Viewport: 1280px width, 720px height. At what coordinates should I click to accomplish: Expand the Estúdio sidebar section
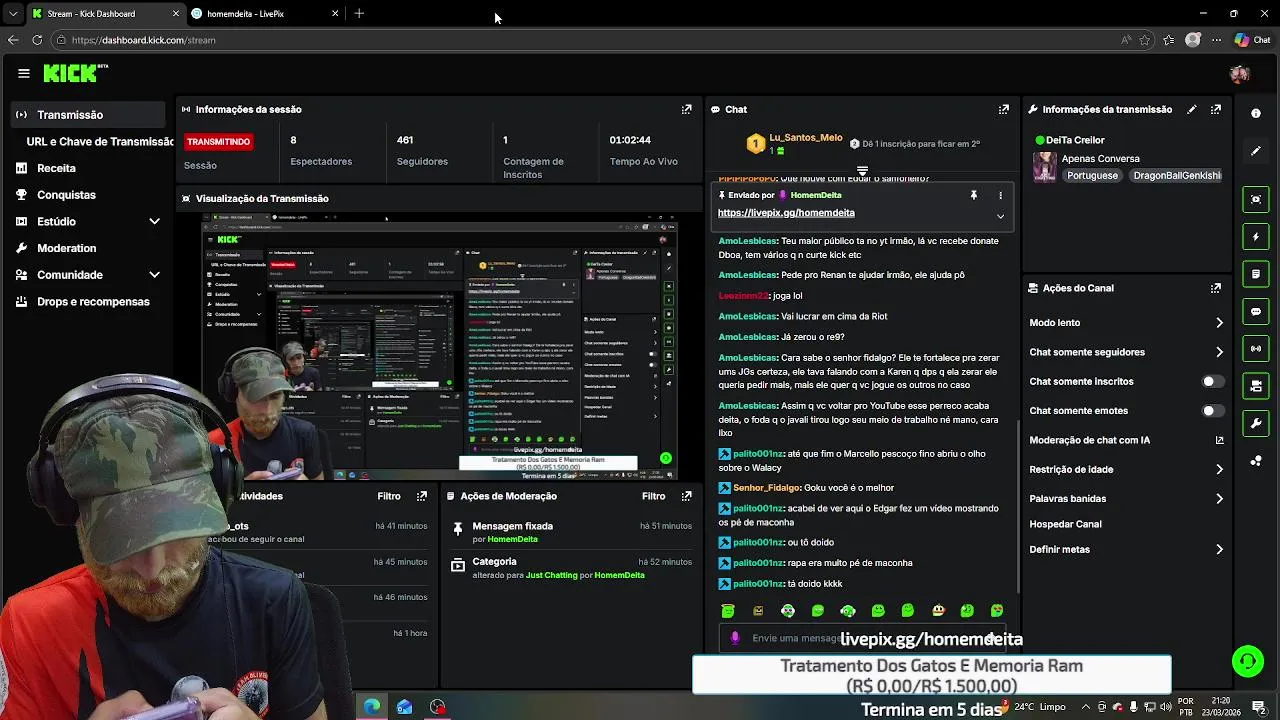click(x=154, y=221)
